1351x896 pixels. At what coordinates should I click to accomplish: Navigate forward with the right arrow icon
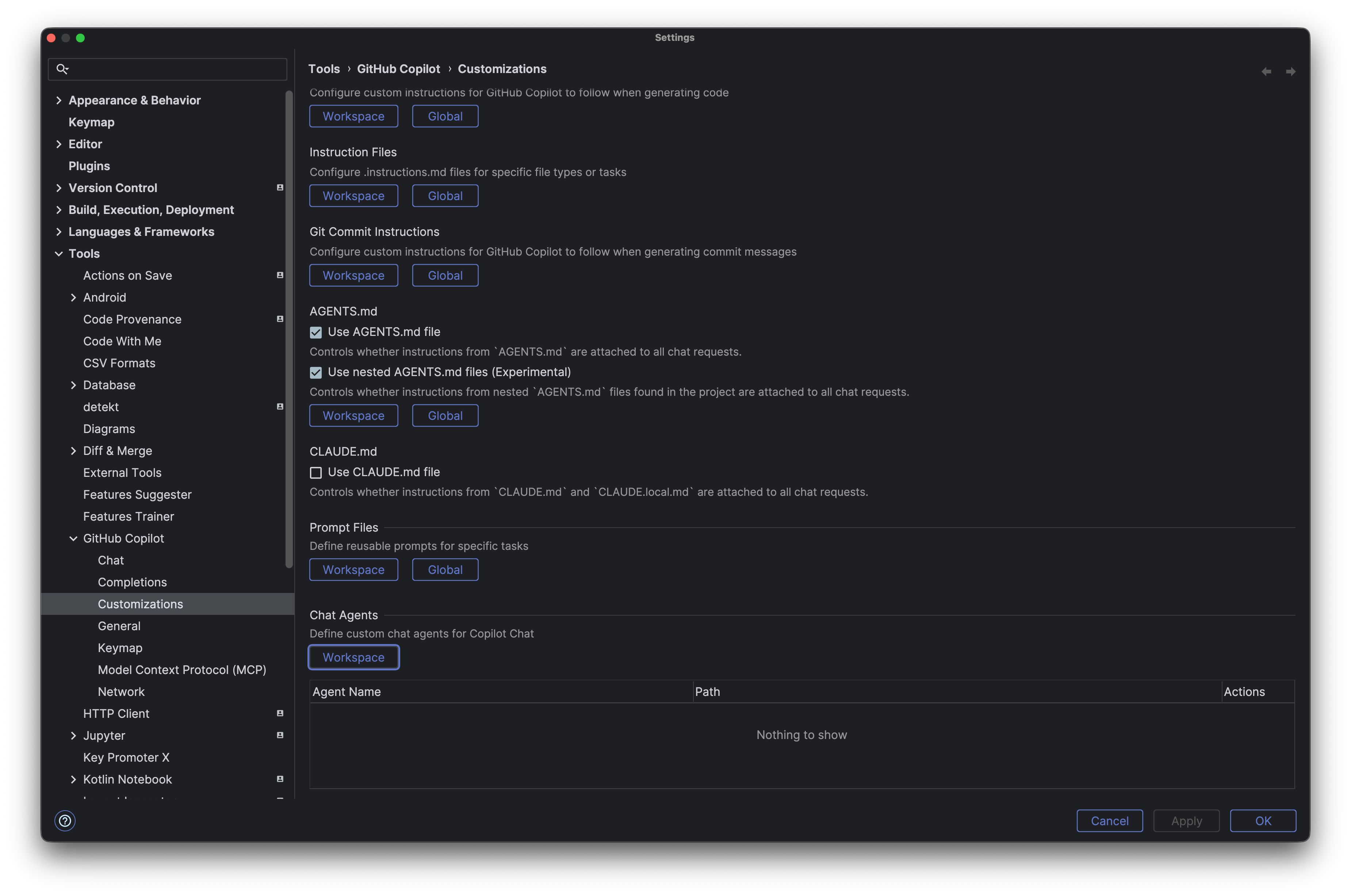click(1290, 72)
